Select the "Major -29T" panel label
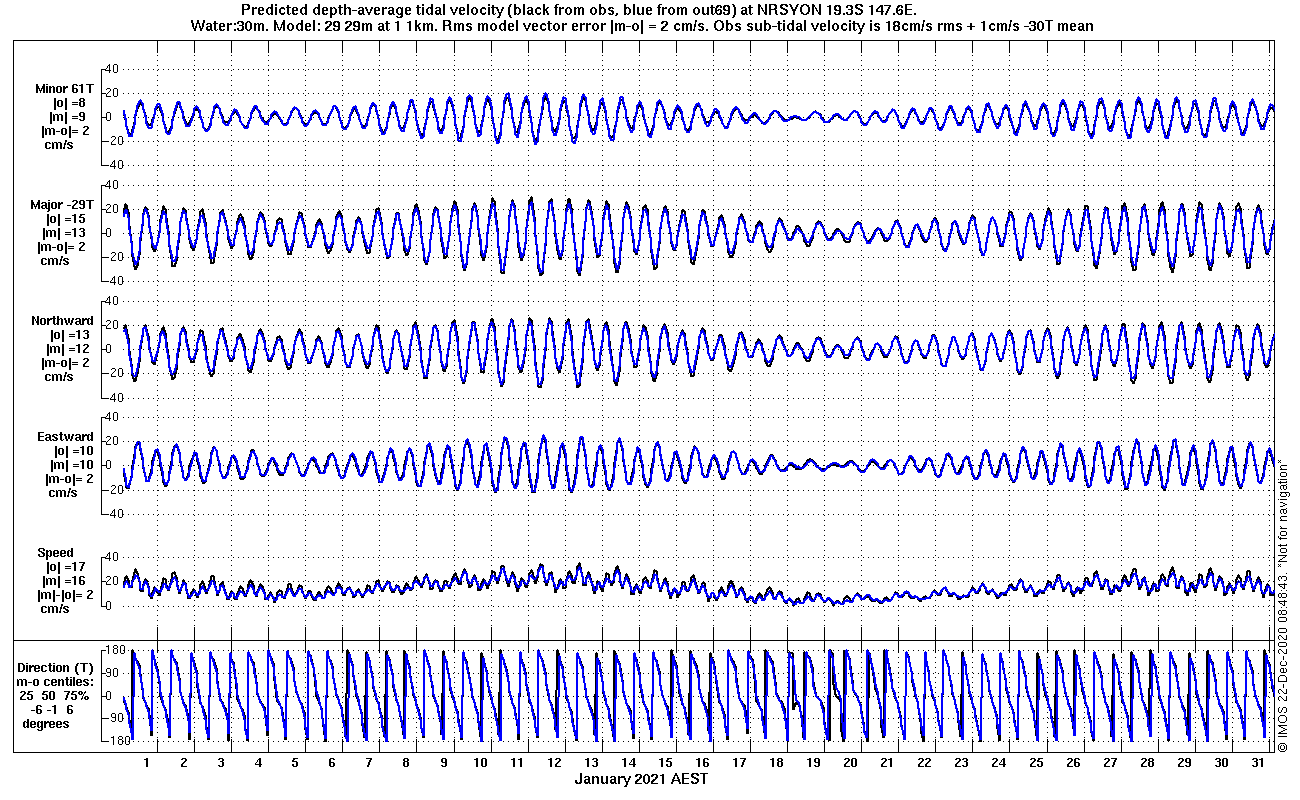The image size is (1300, 800). 64,205
